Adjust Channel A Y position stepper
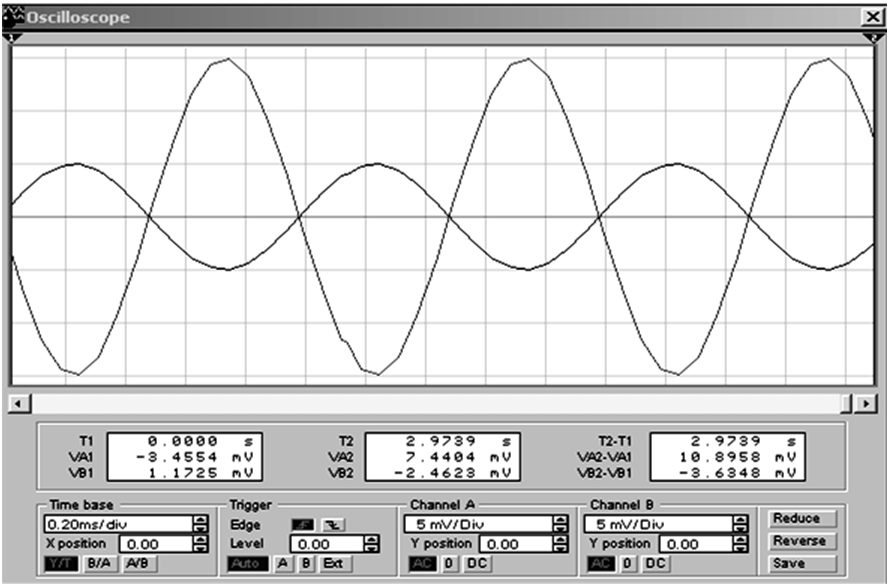 click(560, 544)
